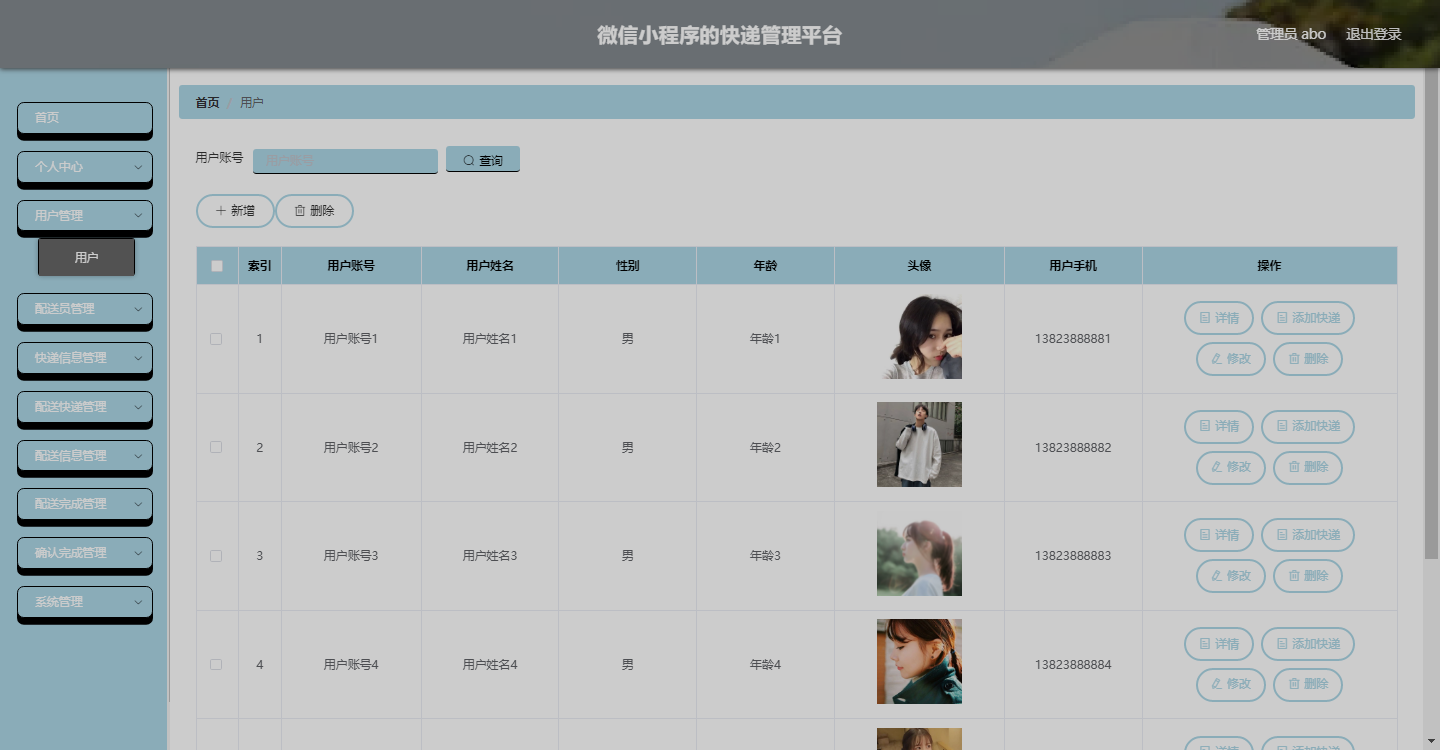Click 详情 document icon for 用户账号1
This screenshot has width=1440, height=750.
pos(1205,318)
